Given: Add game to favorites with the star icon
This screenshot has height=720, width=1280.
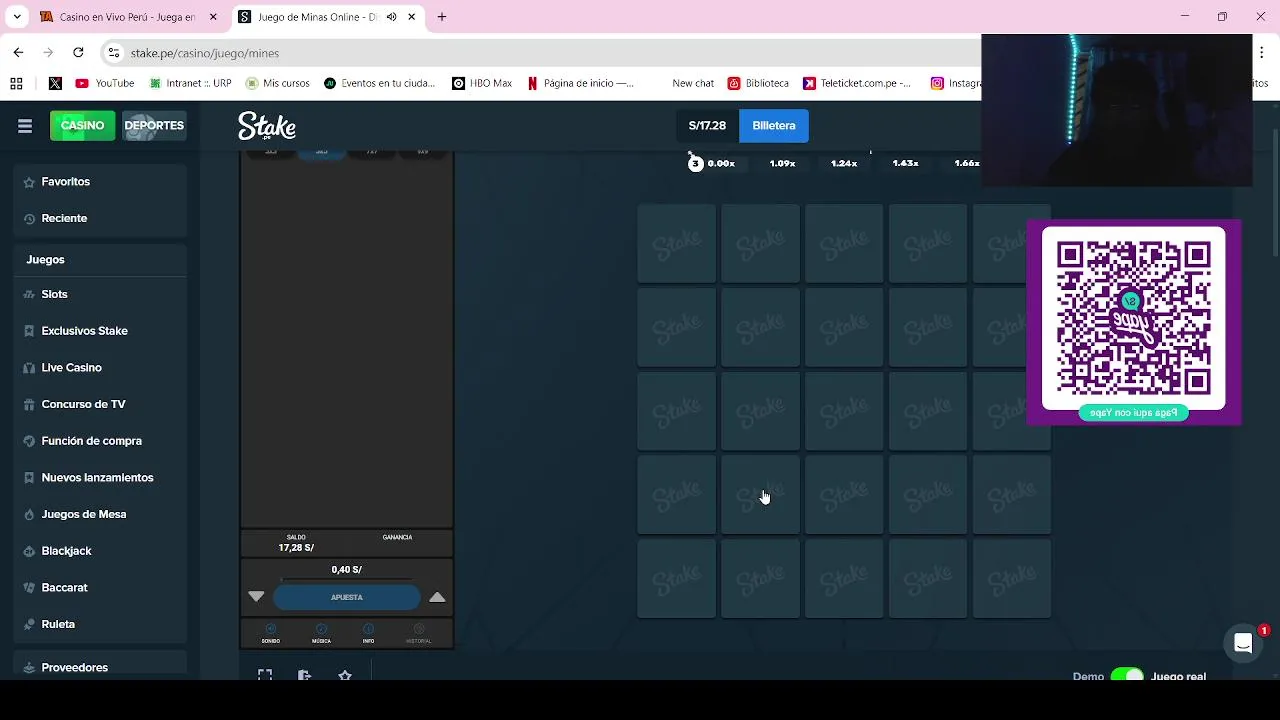Looking at the screenshot, I should tap(345, 675).
